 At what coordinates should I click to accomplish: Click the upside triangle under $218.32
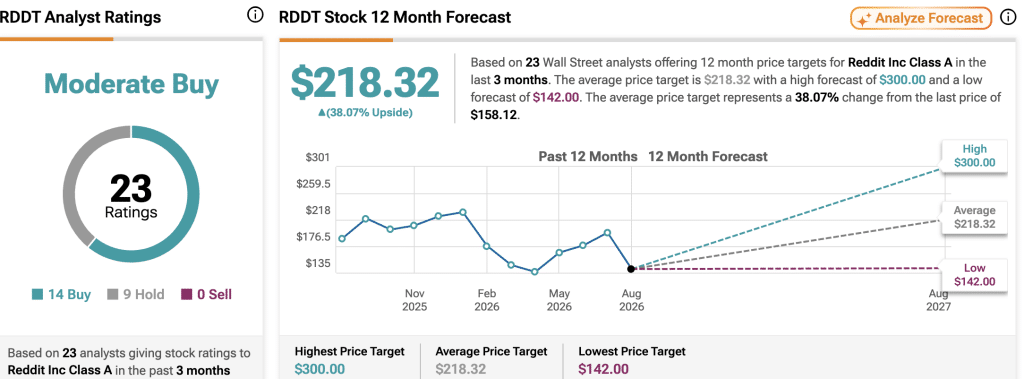[321, 113]
